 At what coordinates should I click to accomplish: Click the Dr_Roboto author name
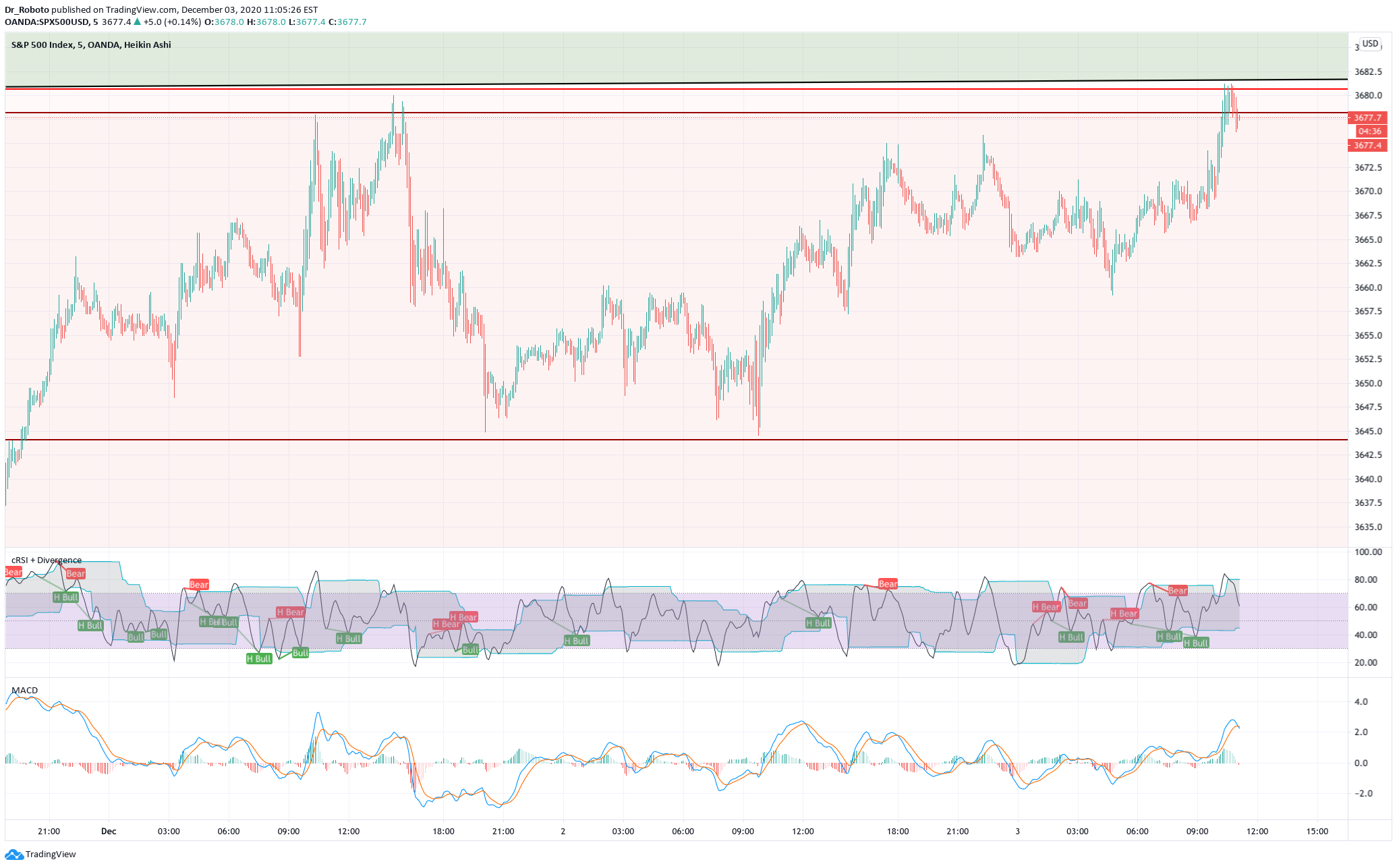(27, 9)
